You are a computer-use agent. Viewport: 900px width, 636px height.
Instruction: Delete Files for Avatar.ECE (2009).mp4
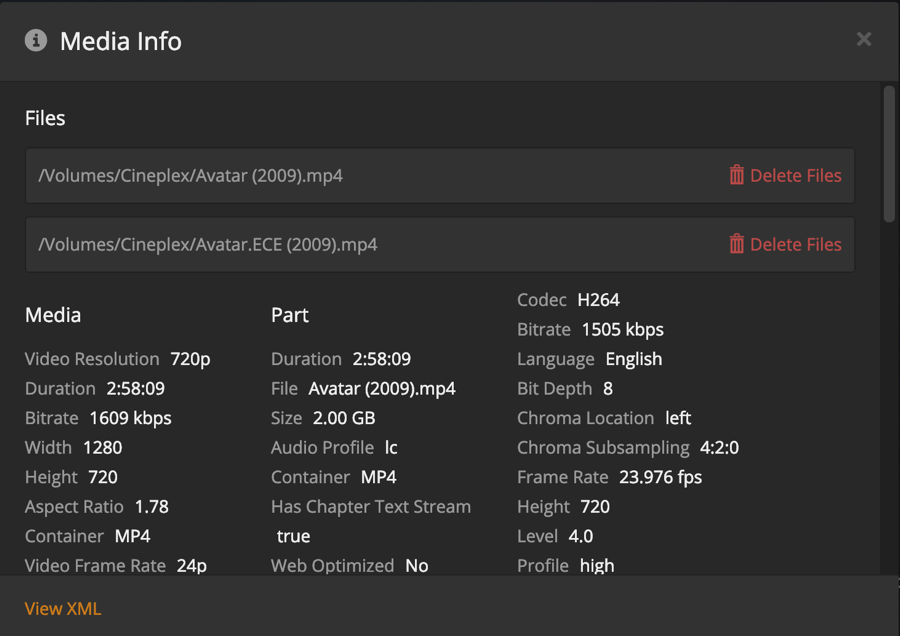click(785, 244)
